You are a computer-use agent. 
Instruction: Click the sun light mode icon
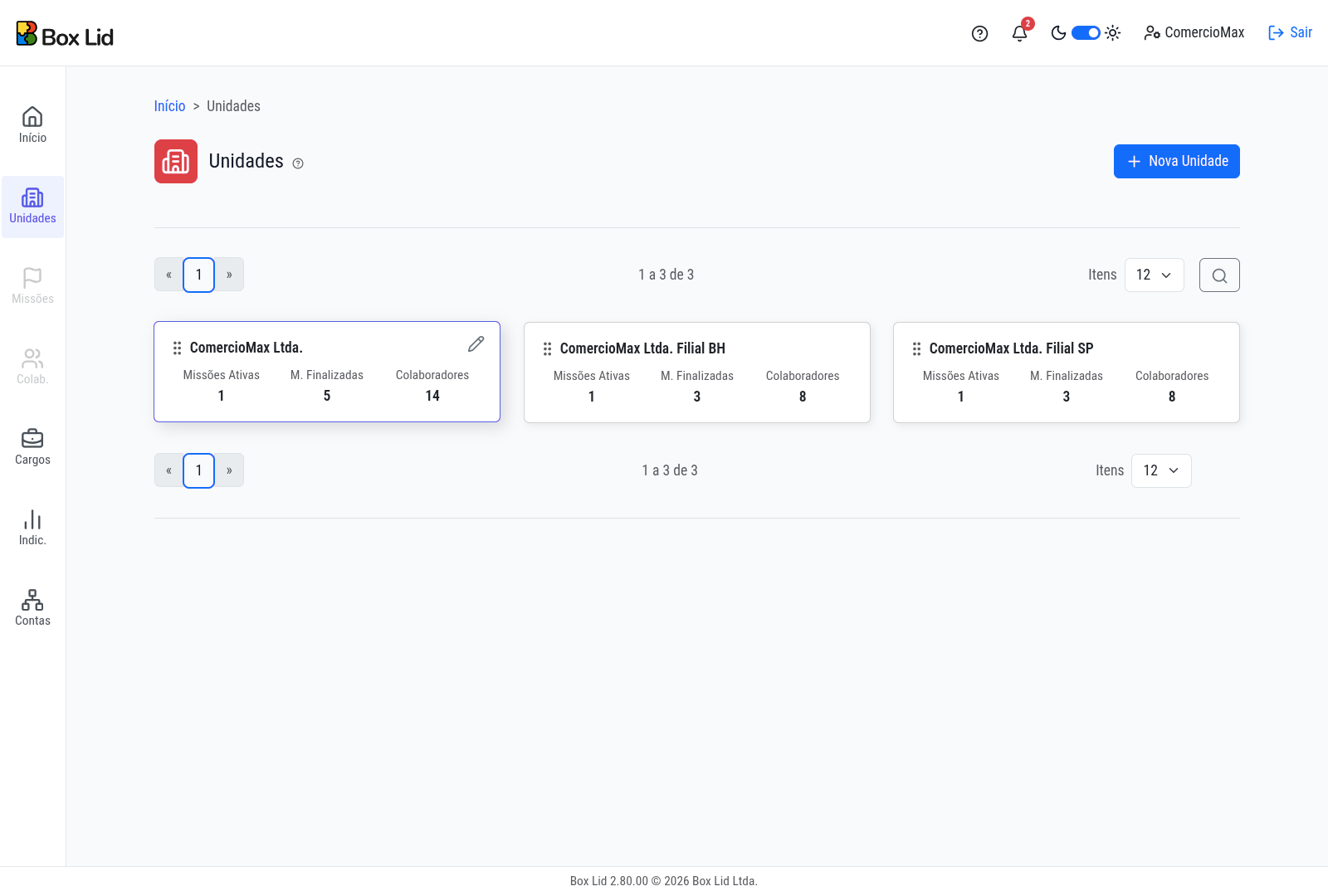click(x=1113, y=33)
